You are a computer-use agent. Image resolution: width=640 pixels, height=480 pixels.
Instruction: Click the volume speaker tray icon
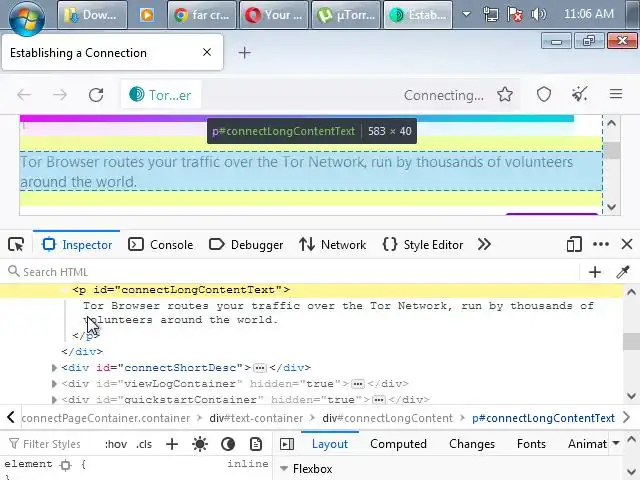click(539, 15)
